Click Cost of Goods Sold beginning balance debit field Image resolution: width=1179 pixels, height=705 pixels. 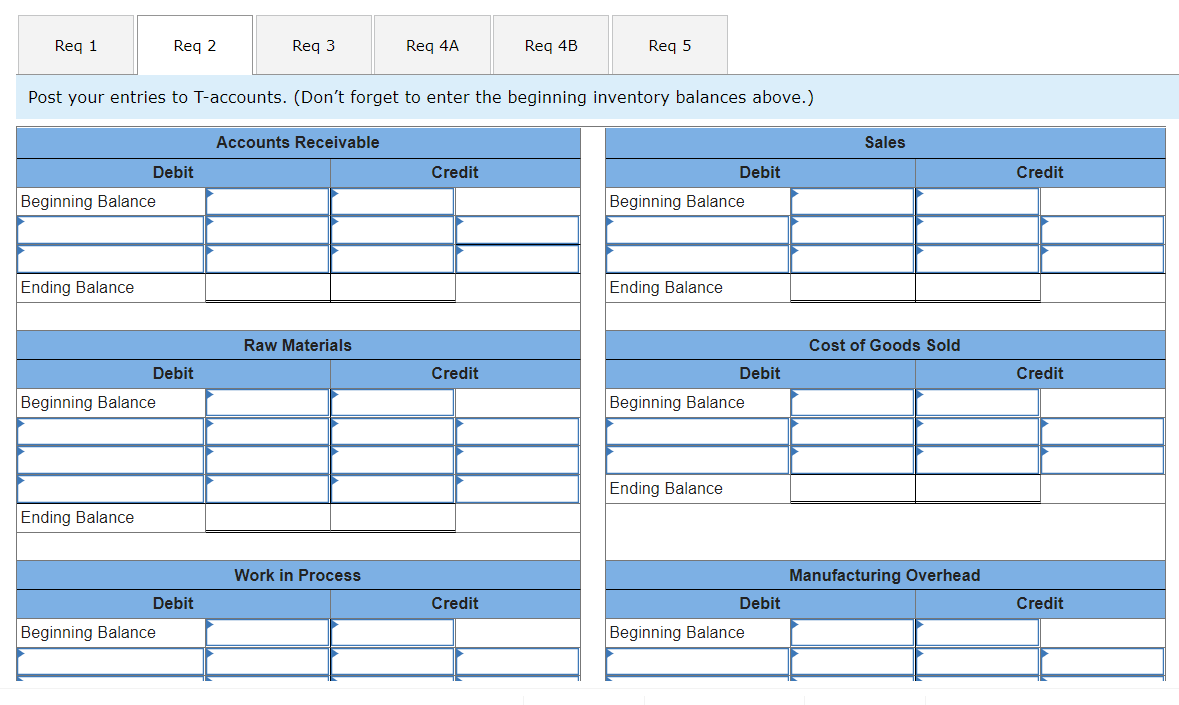point(853,402)
